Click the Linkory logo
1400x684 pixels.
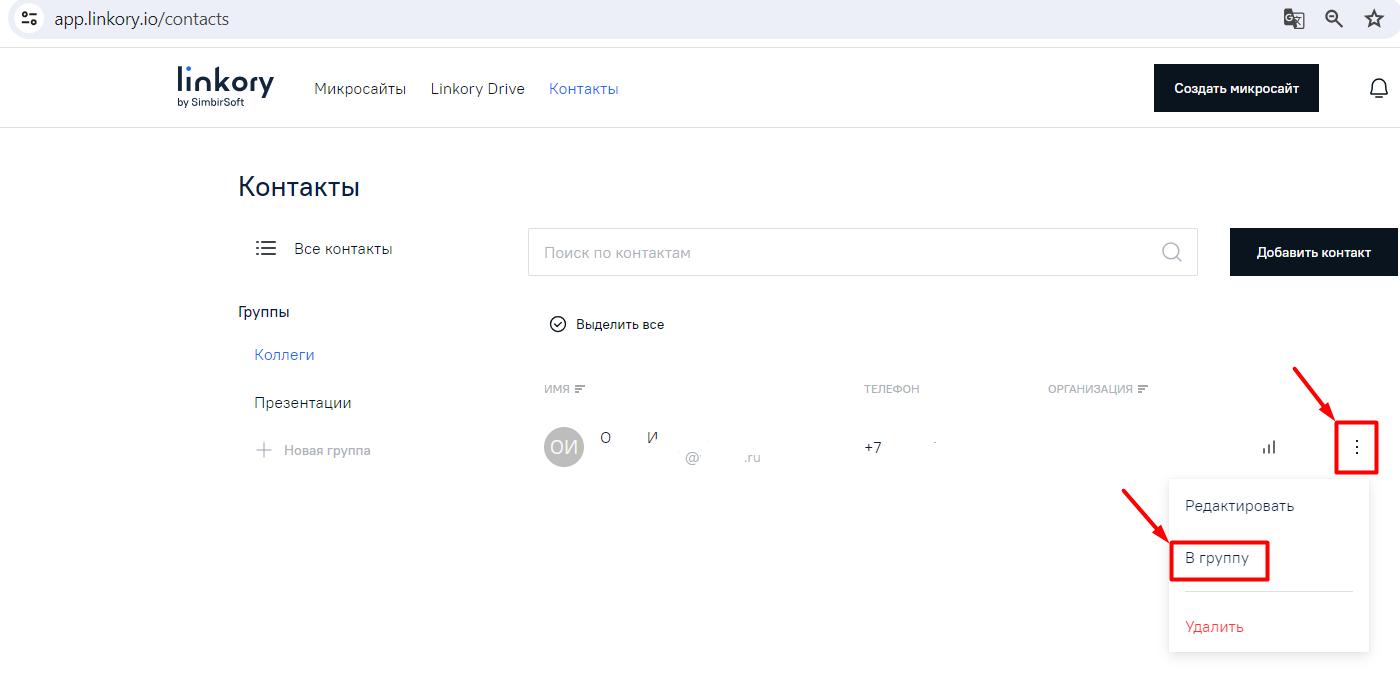[x=225, y=87]
